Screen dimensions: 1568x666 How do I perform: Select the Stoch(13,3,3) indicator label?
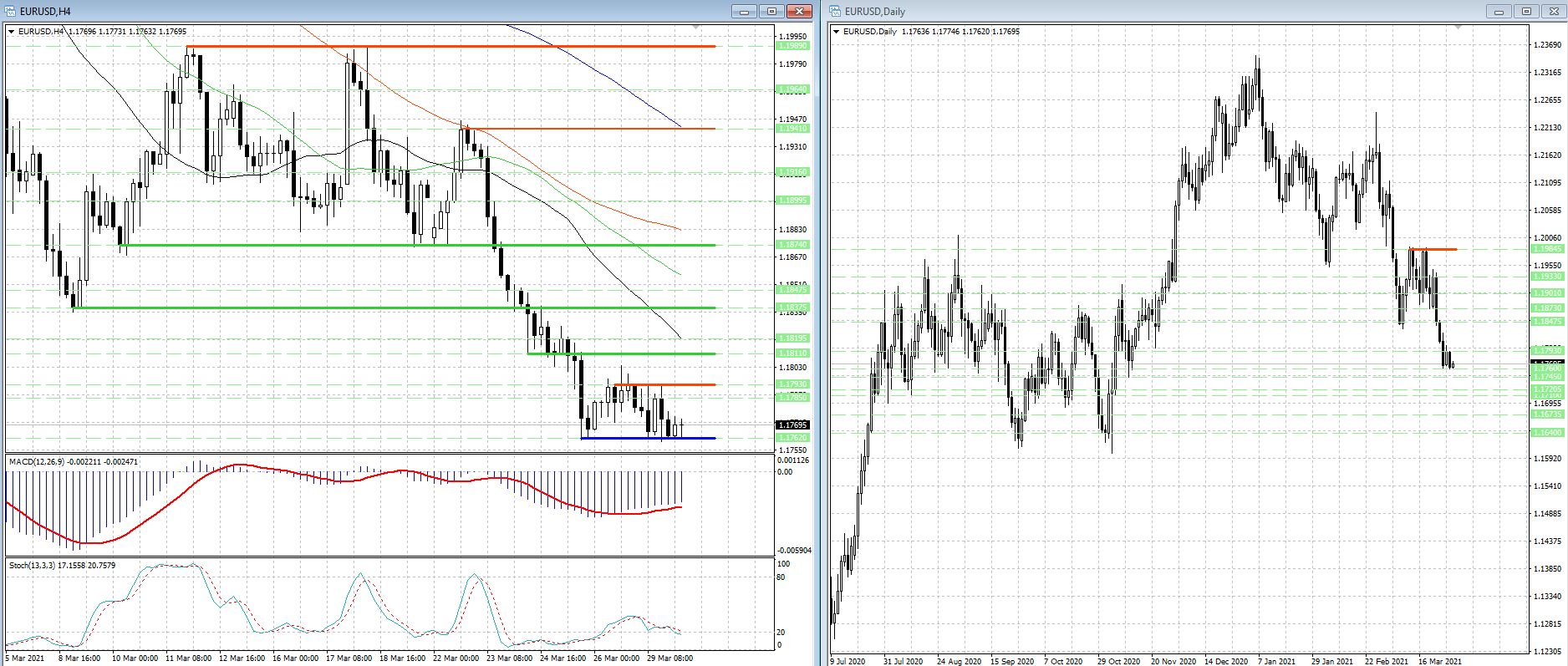62,566
